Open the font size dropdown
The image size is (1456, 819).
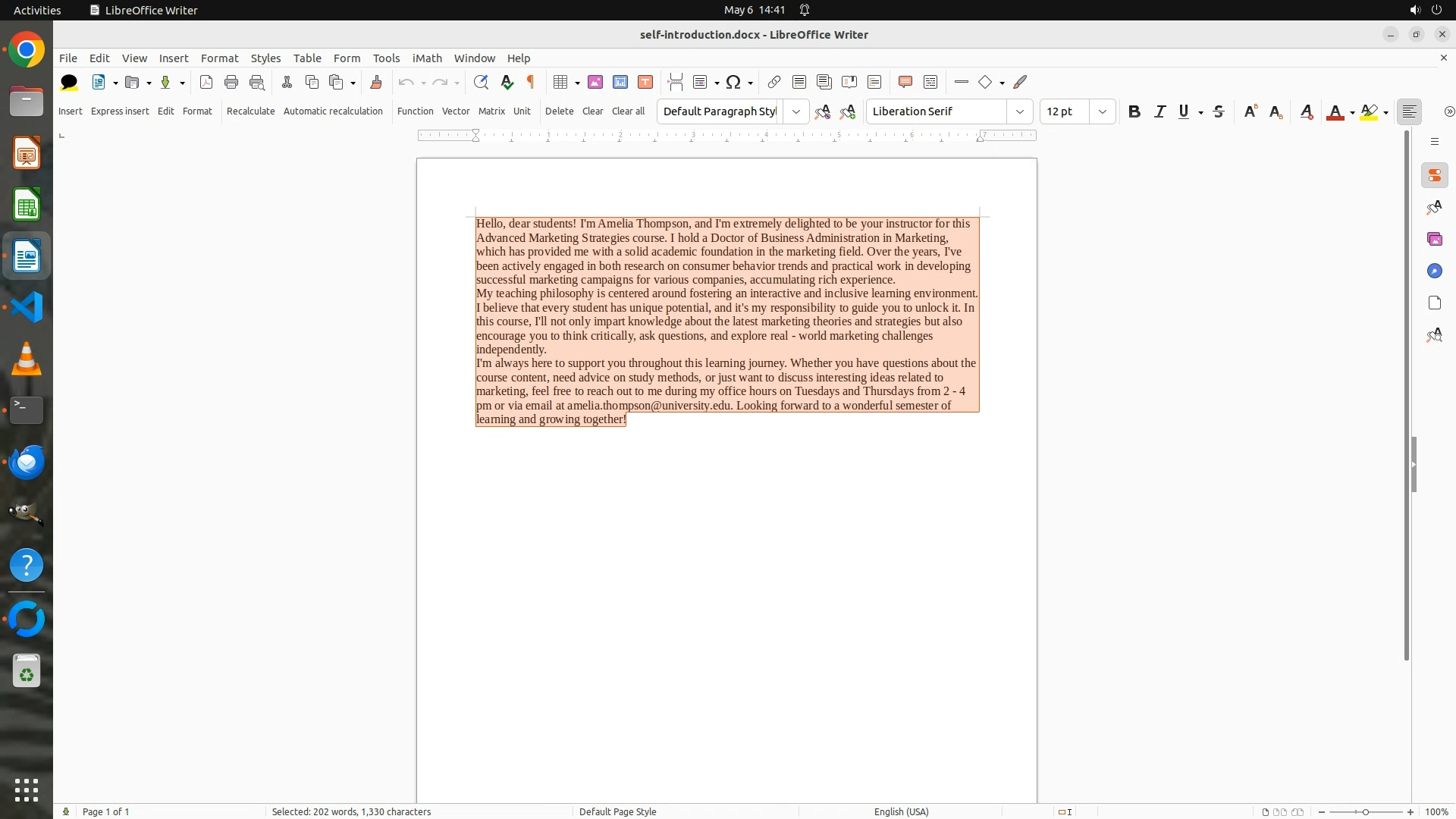point(1102,111)
